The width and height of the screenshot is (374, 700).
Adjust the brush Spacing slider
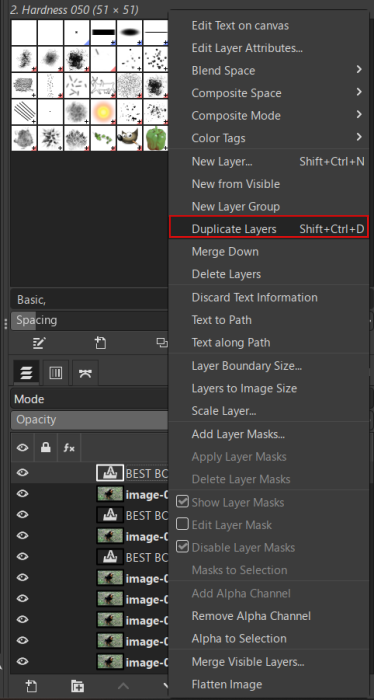coord(89,321)
